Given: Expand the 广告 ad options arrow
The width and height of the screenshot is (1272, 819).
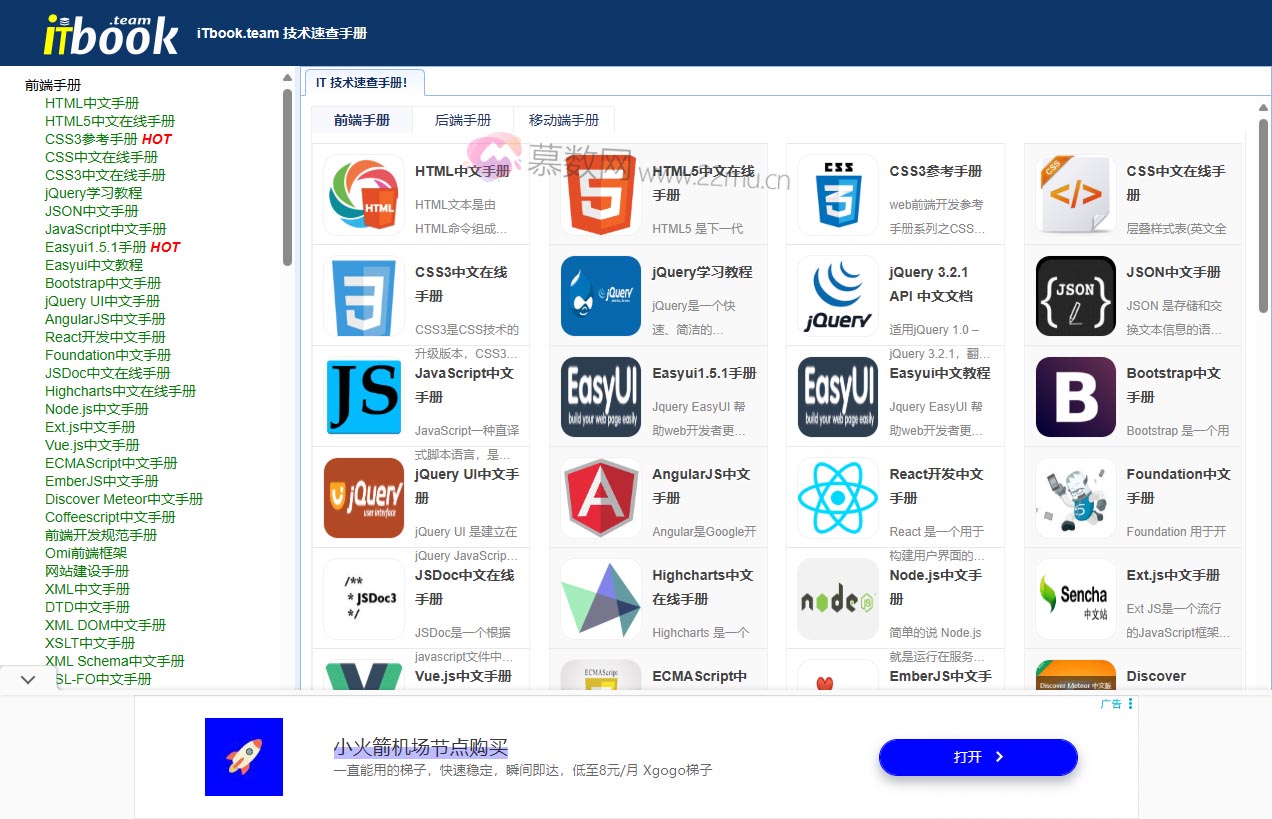Looking at the screenshot, I should pyautogui.click(x=1132, y=703).
